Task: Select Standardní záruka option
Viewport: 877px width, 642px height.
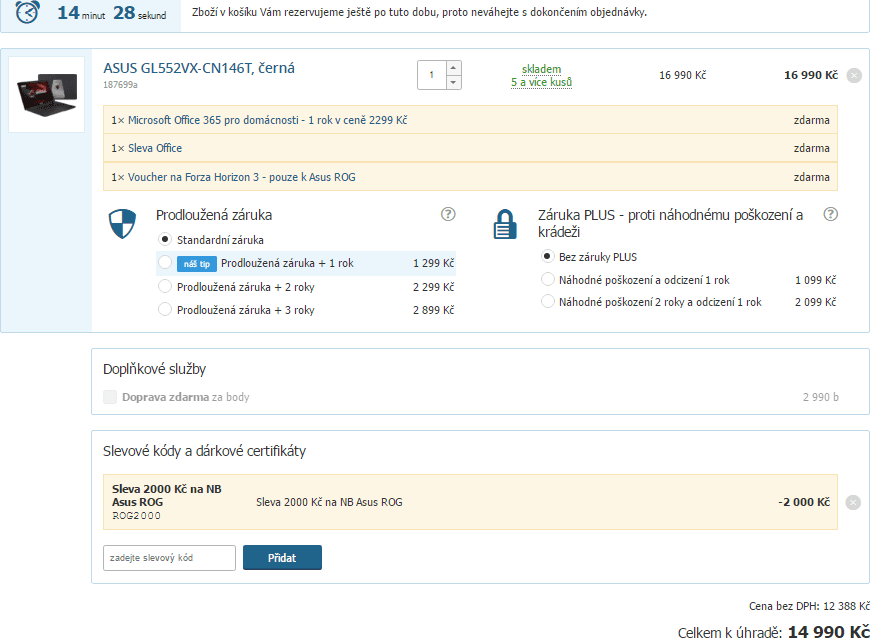Action: [164, 239]
